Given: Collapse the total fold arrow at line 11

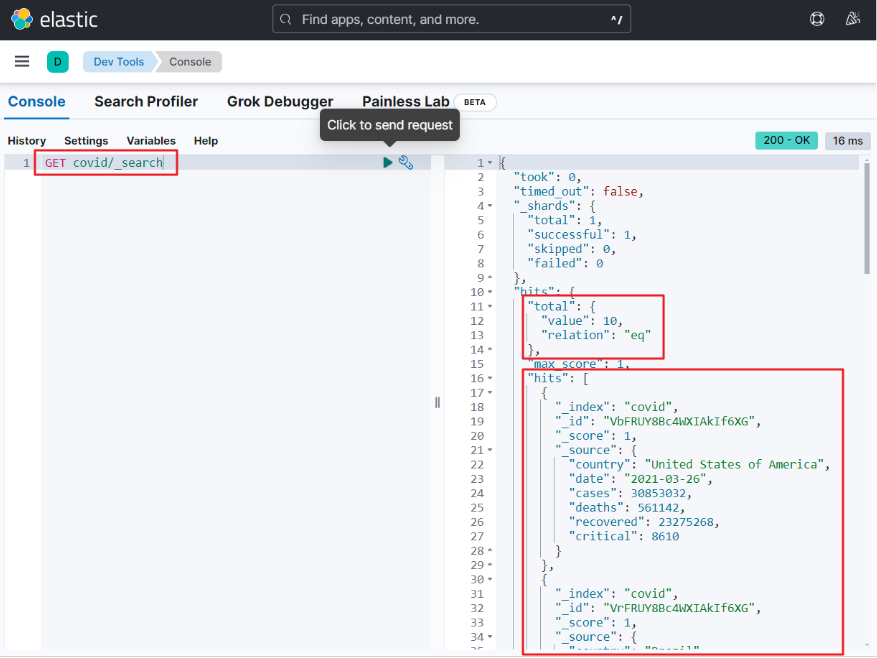Looking at the screenshot, I should point(490,307).
